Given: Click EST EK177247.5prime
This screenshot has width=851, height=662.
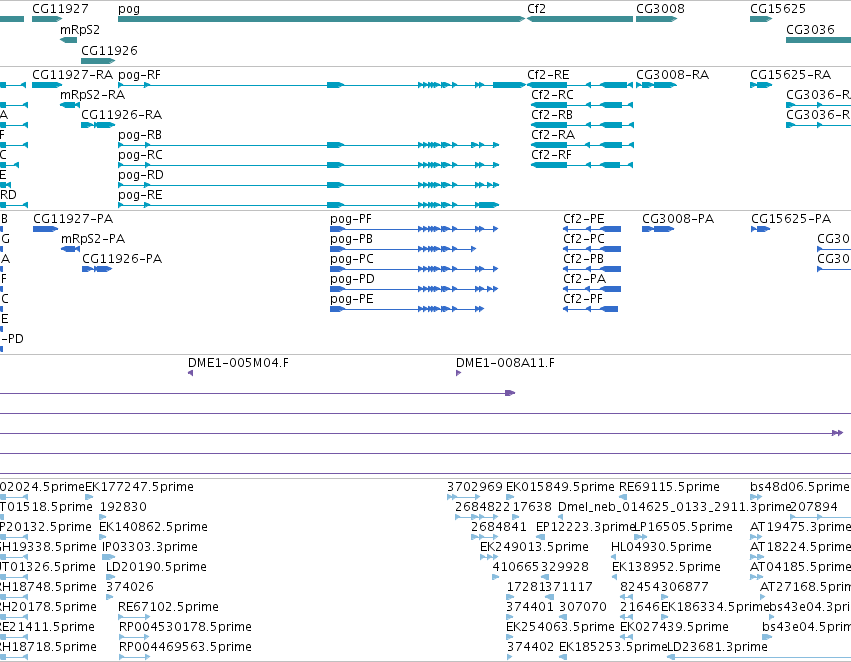Looking at the screenshot, I should click(89, 496).
